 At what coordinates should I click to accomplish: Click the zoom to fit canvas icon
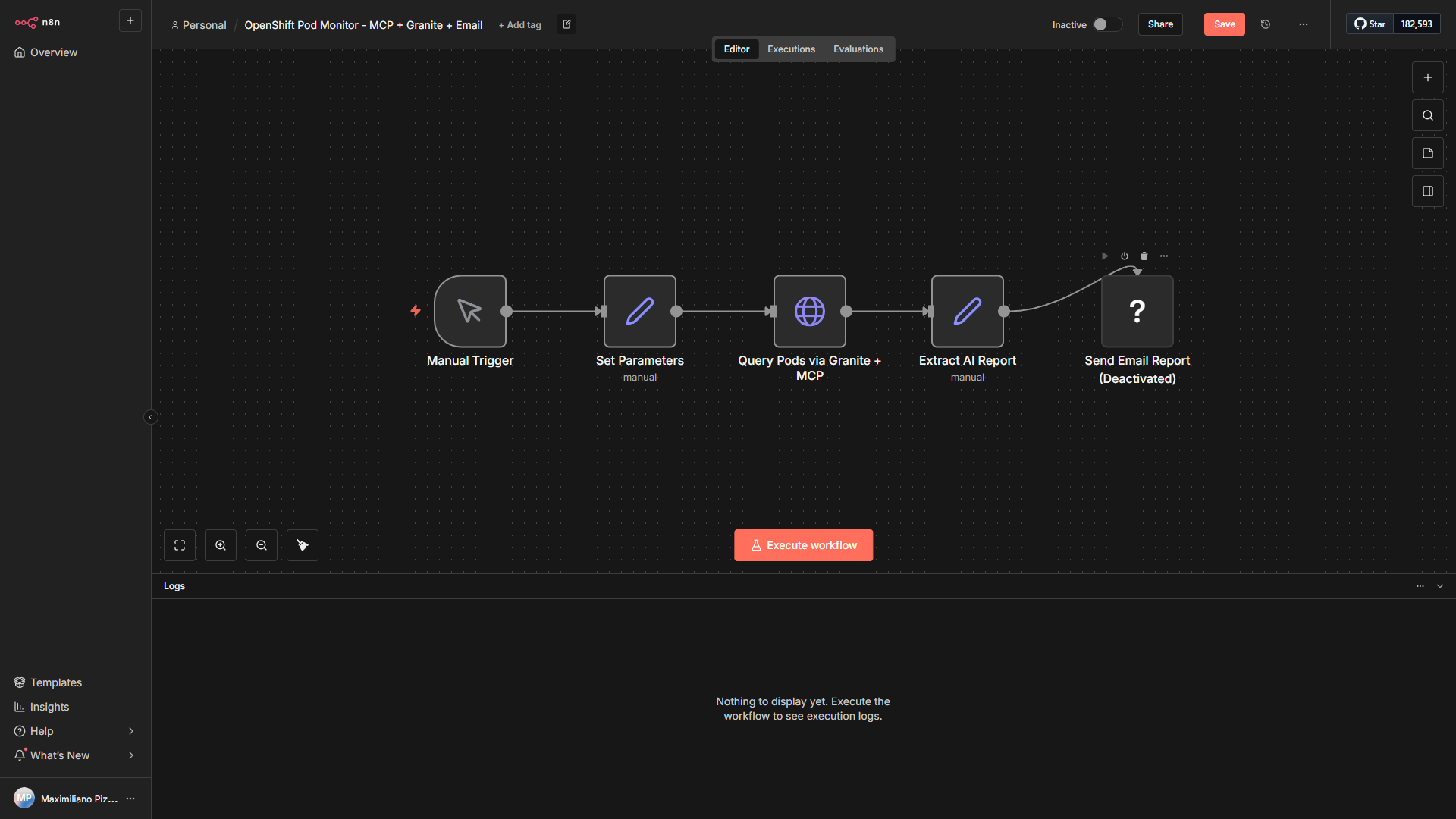(x=180, y=545)
